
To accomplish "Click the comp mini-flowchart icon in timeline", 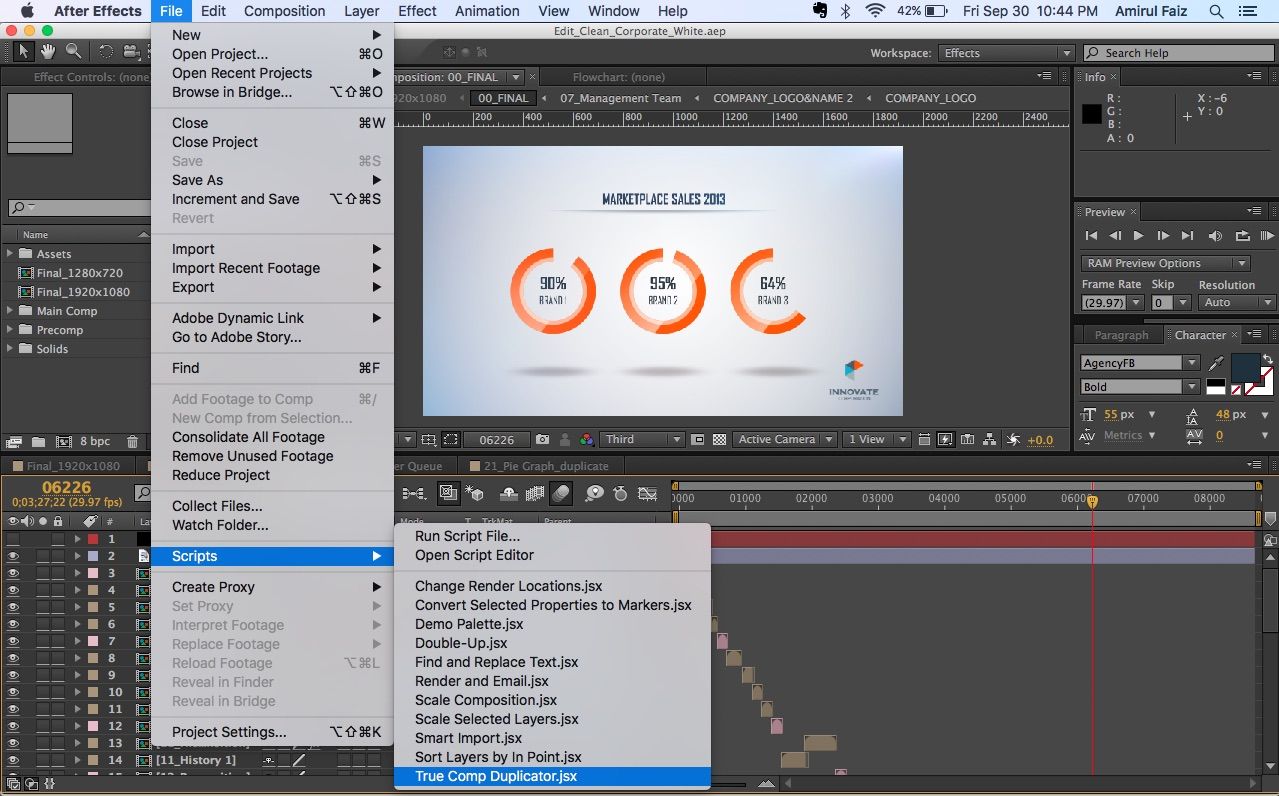I will click(414, 493).
